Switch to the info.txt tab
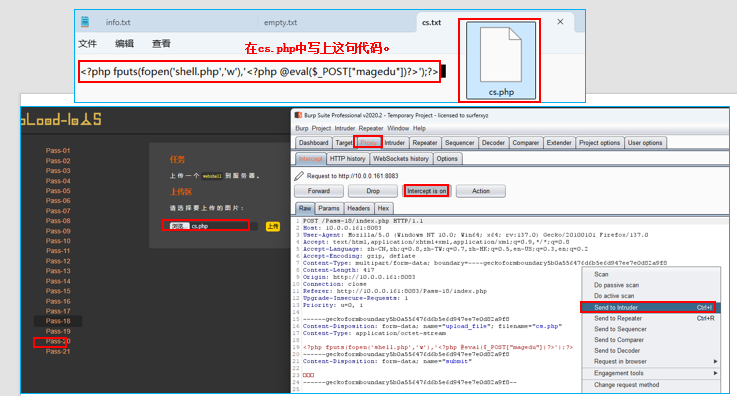Screen dimensions: 737x396 [x=118, y=23]
